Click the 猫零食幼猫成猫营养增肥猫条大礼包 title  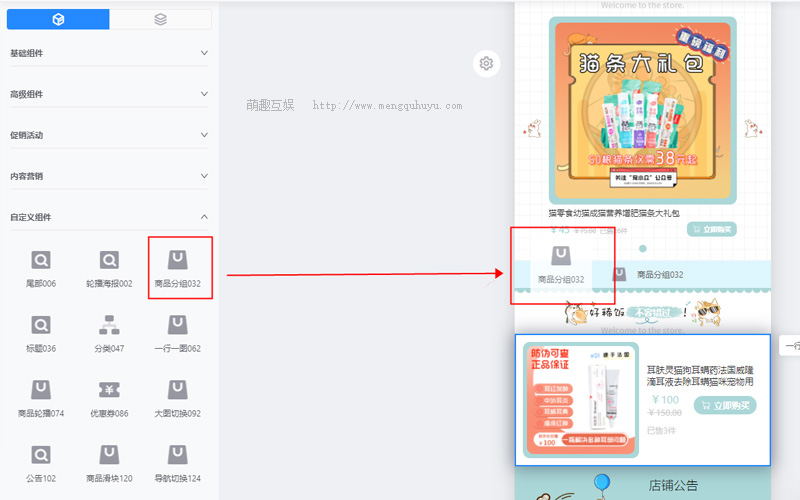[614, 213]
